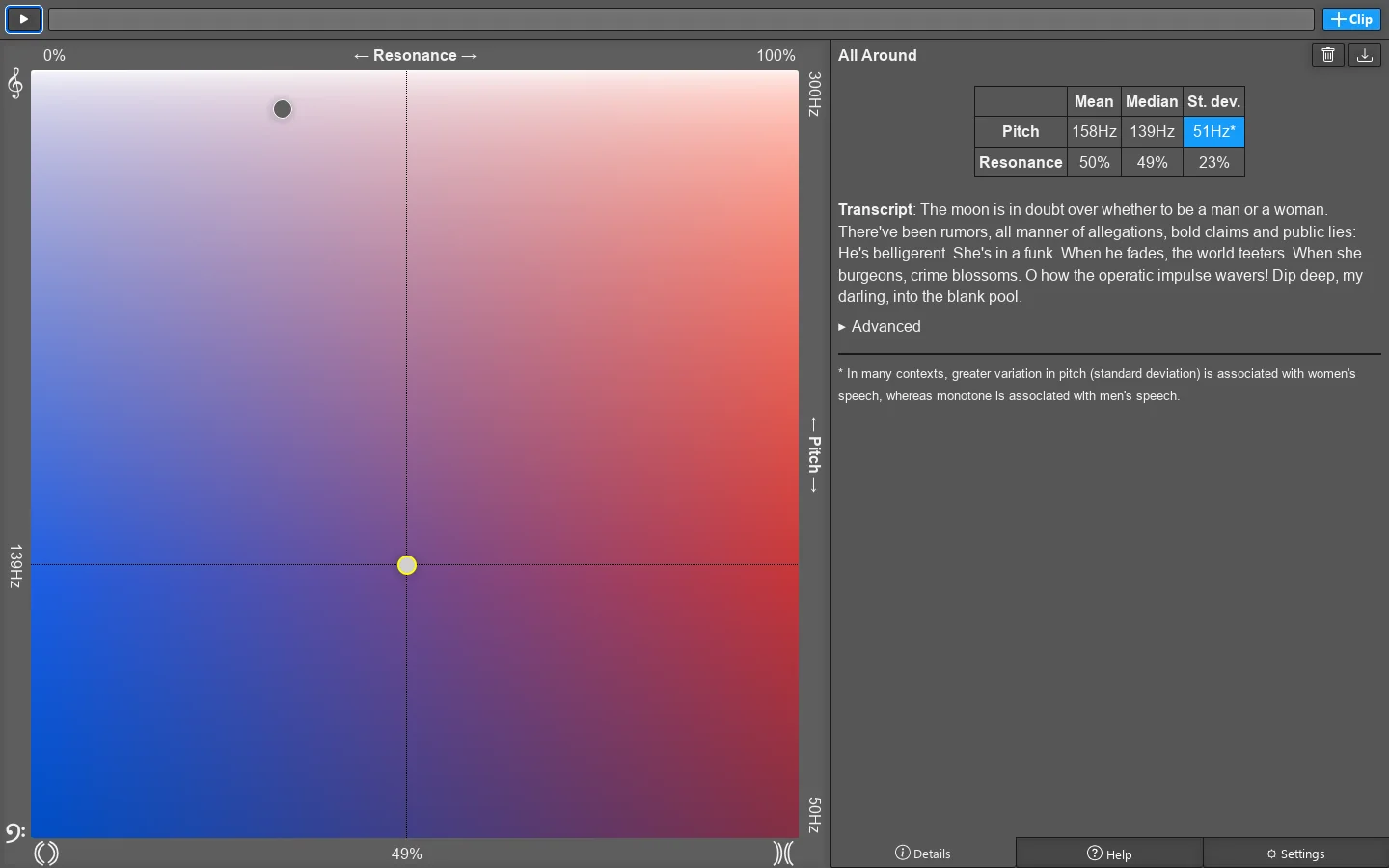Viewport: 1389px width, 868px height.
Task: Click the 50Hz axis label
Action: point(814,815)
